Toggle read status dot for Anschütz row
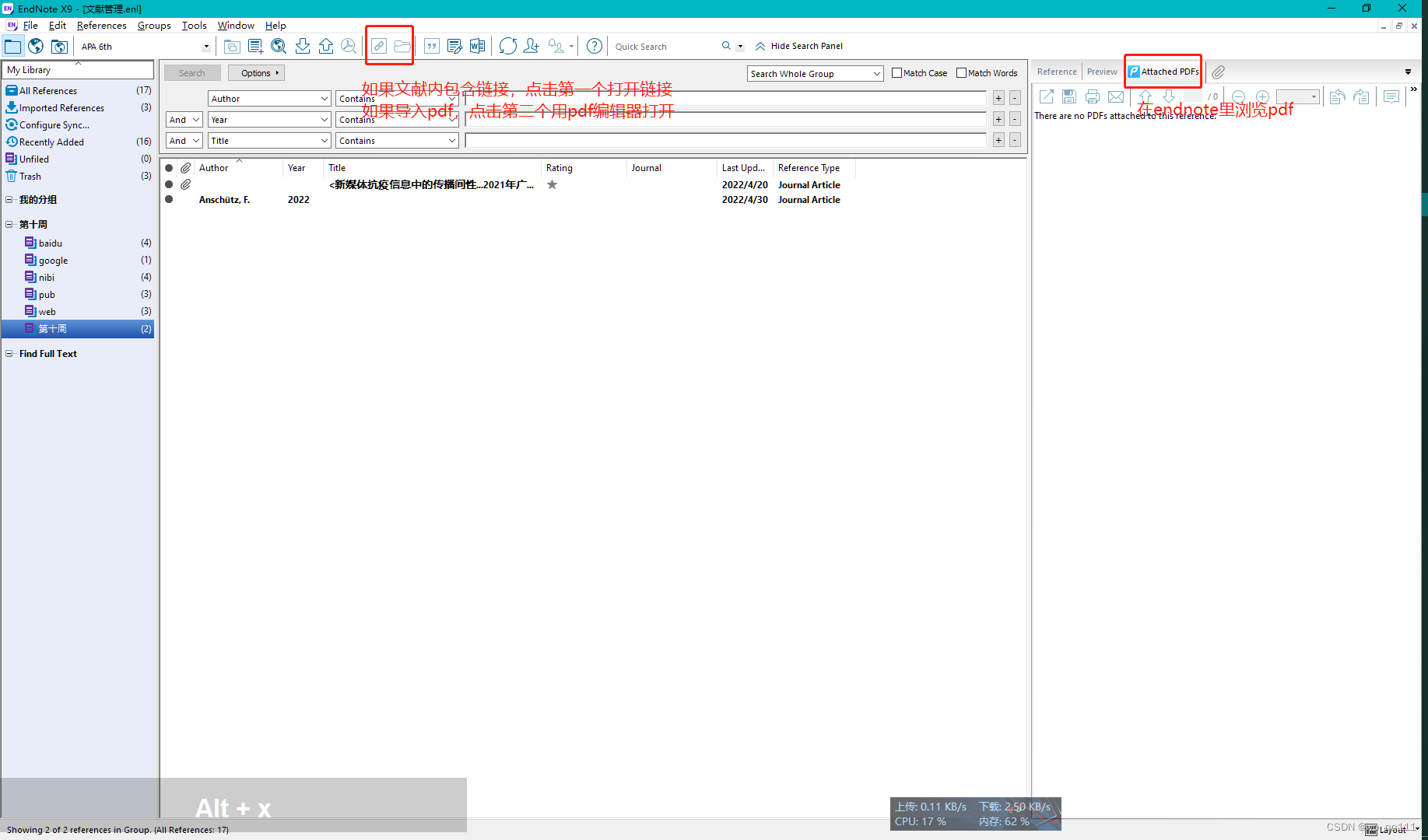 (x=169, y=200)
